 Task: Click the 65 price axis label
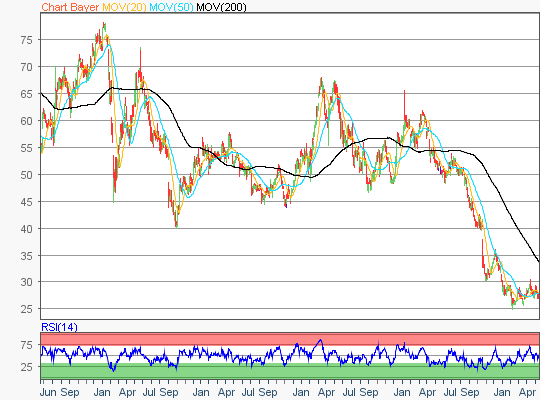(x=27, y=94)
